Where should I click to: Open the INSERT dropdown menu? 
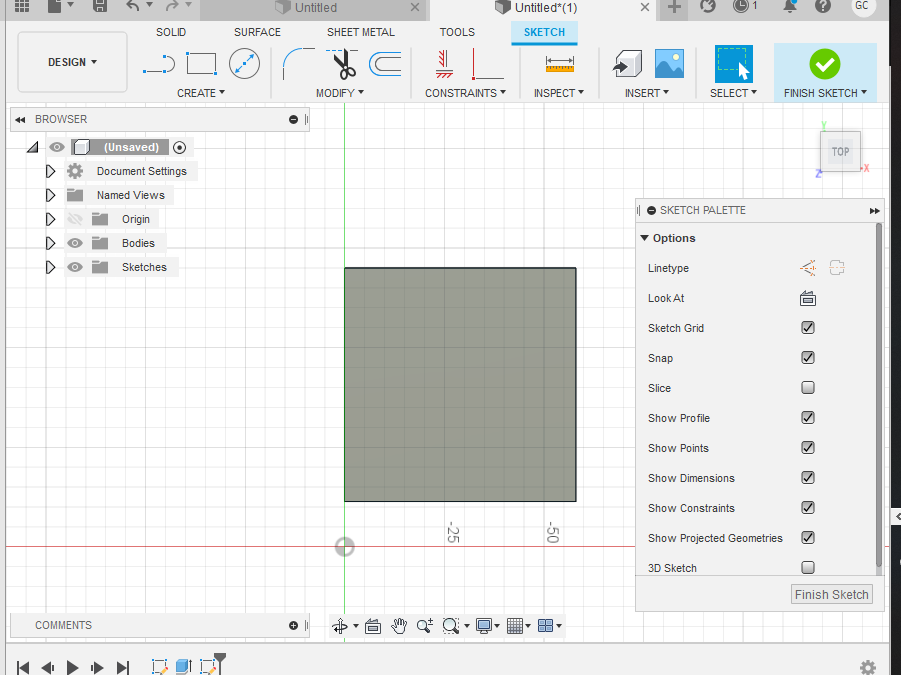click(647, 93)
